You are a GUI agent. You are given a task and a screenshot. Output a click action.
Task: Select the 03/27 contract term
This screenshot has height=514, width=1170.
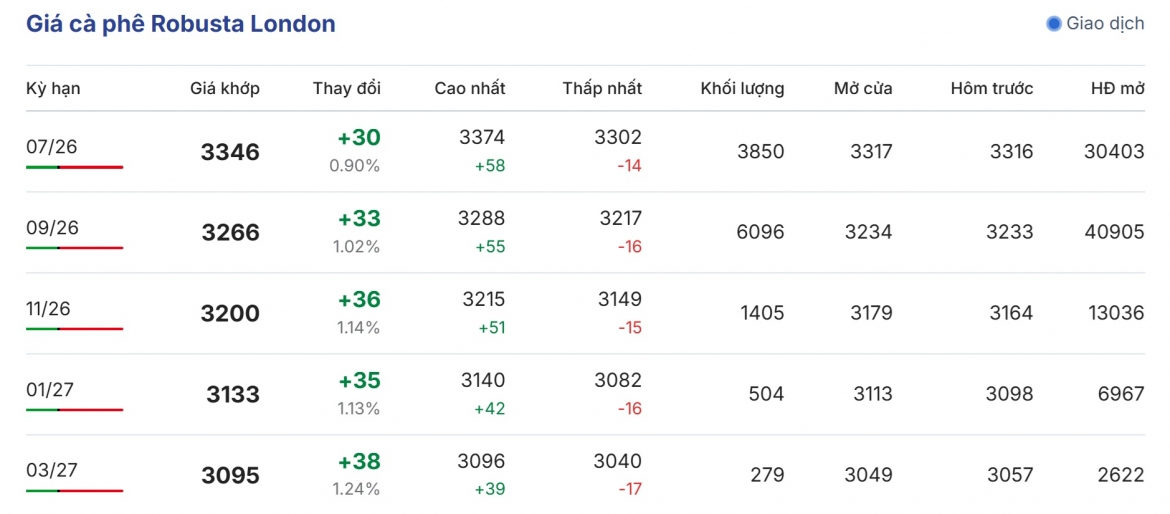[51, 471]
